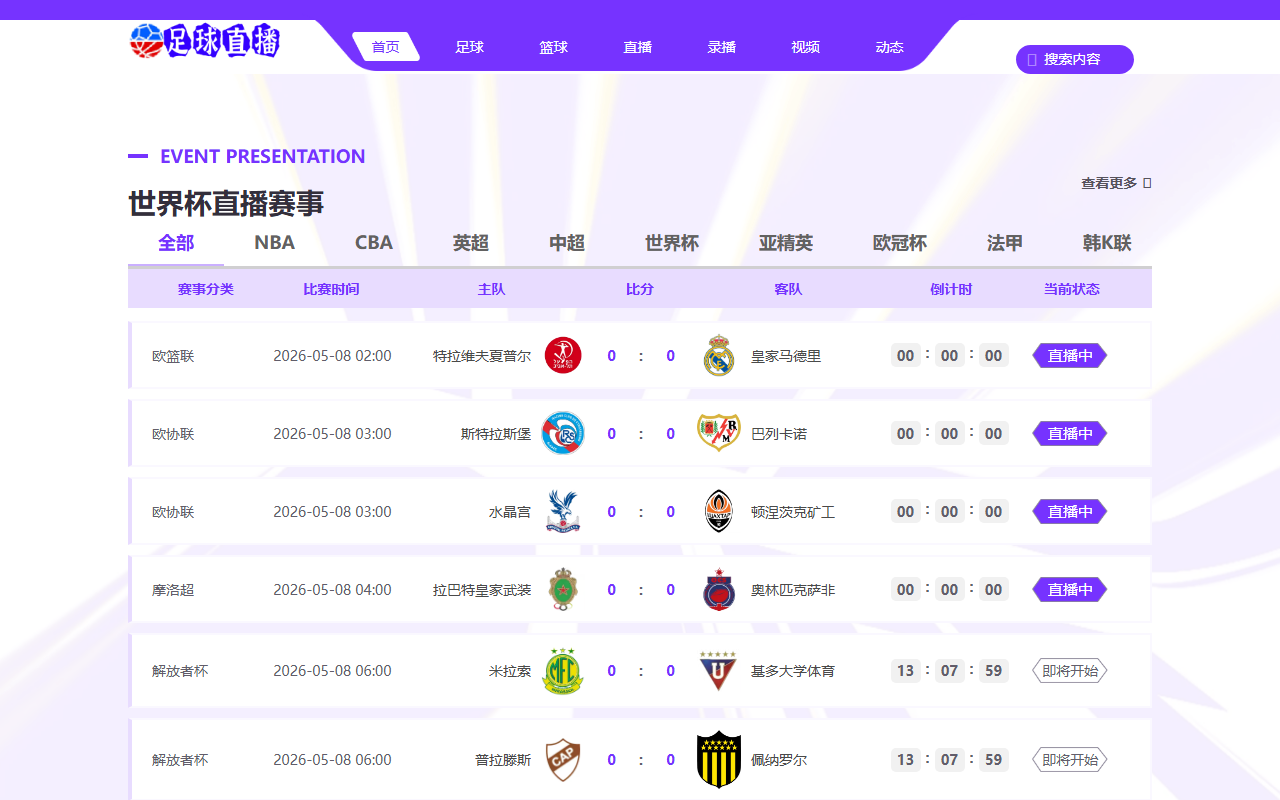Open the 足球 navigation item
The height and width of the screenshot is (800, 1280).
[x=470, y=47]
